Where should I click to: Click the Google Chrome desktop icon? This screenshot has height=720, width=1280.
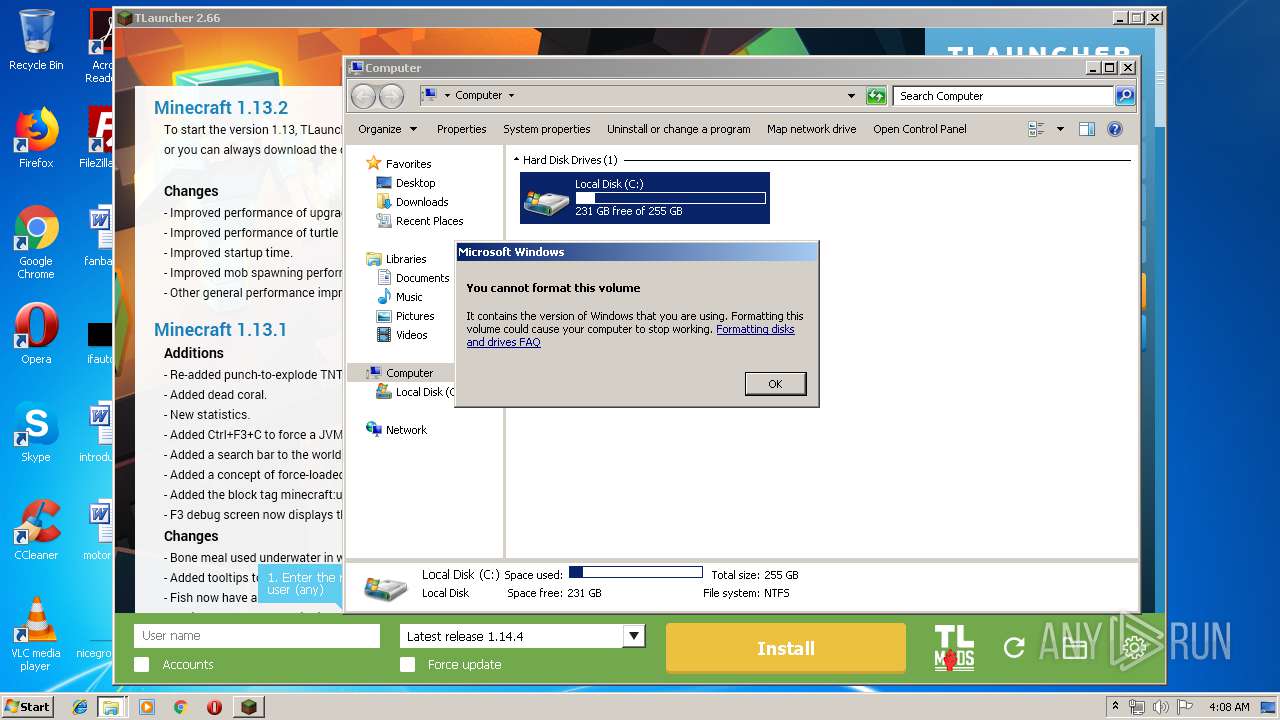click(x=36, y=243)
